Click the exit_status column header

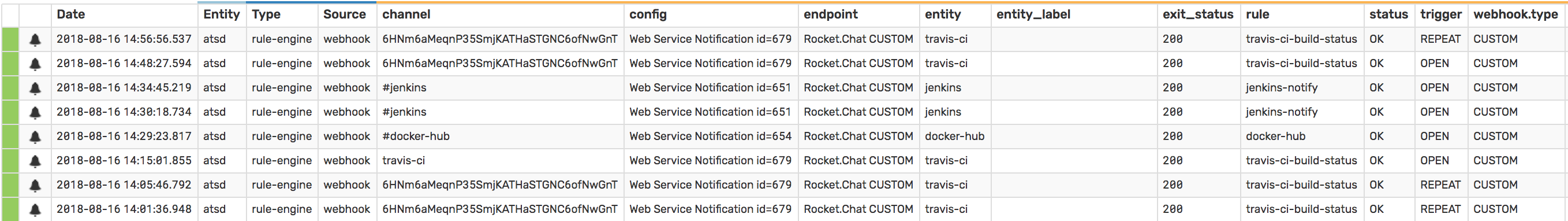[1197, 14]
